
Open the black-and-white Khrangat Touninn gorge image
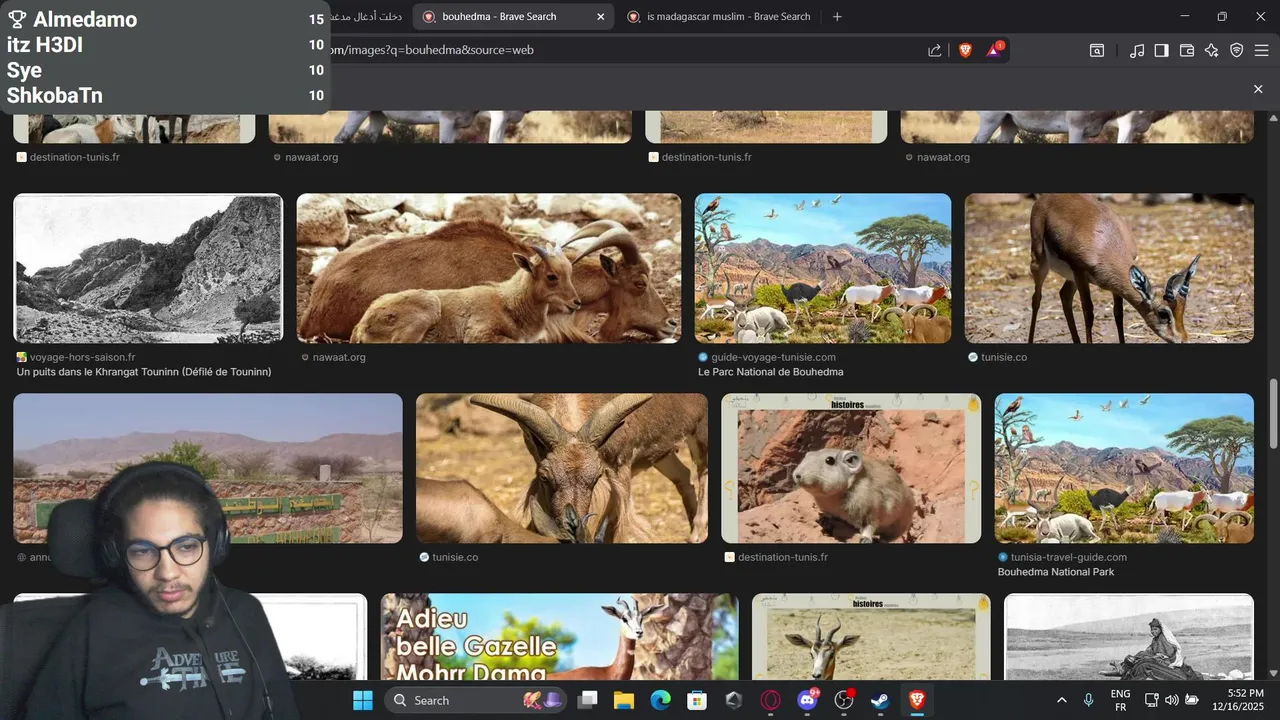pyautogui.click(x=148, y=268)
